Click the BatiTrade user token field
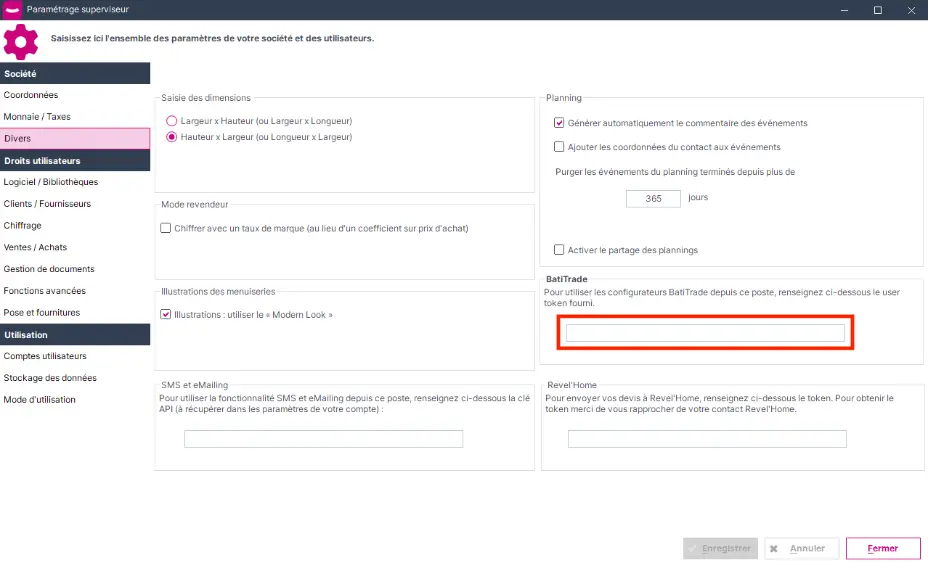Screen dimensions: 928x563 click(x=705, y=333)
